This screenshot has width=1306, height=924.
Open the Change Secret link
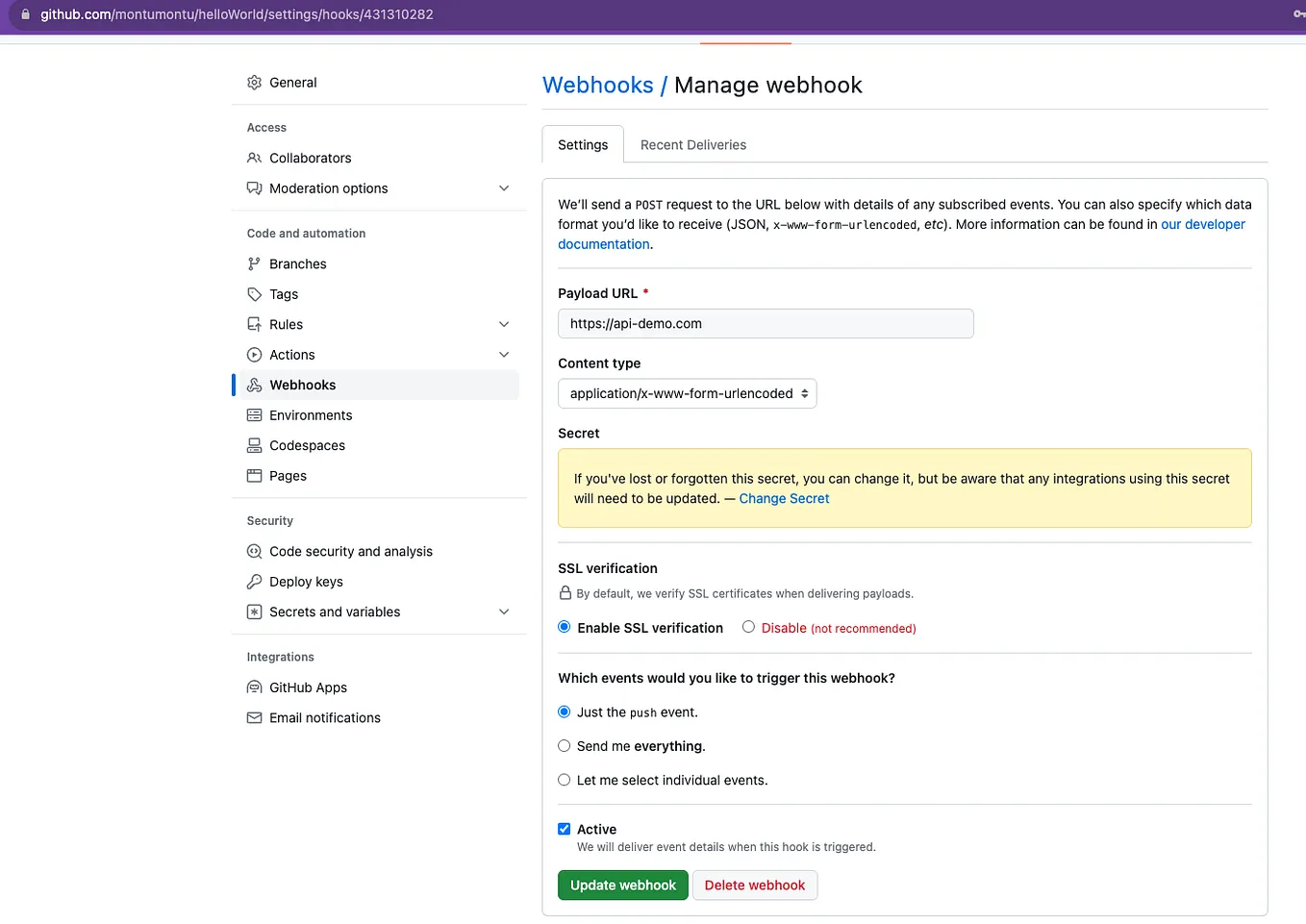click(x=784, y=498)
